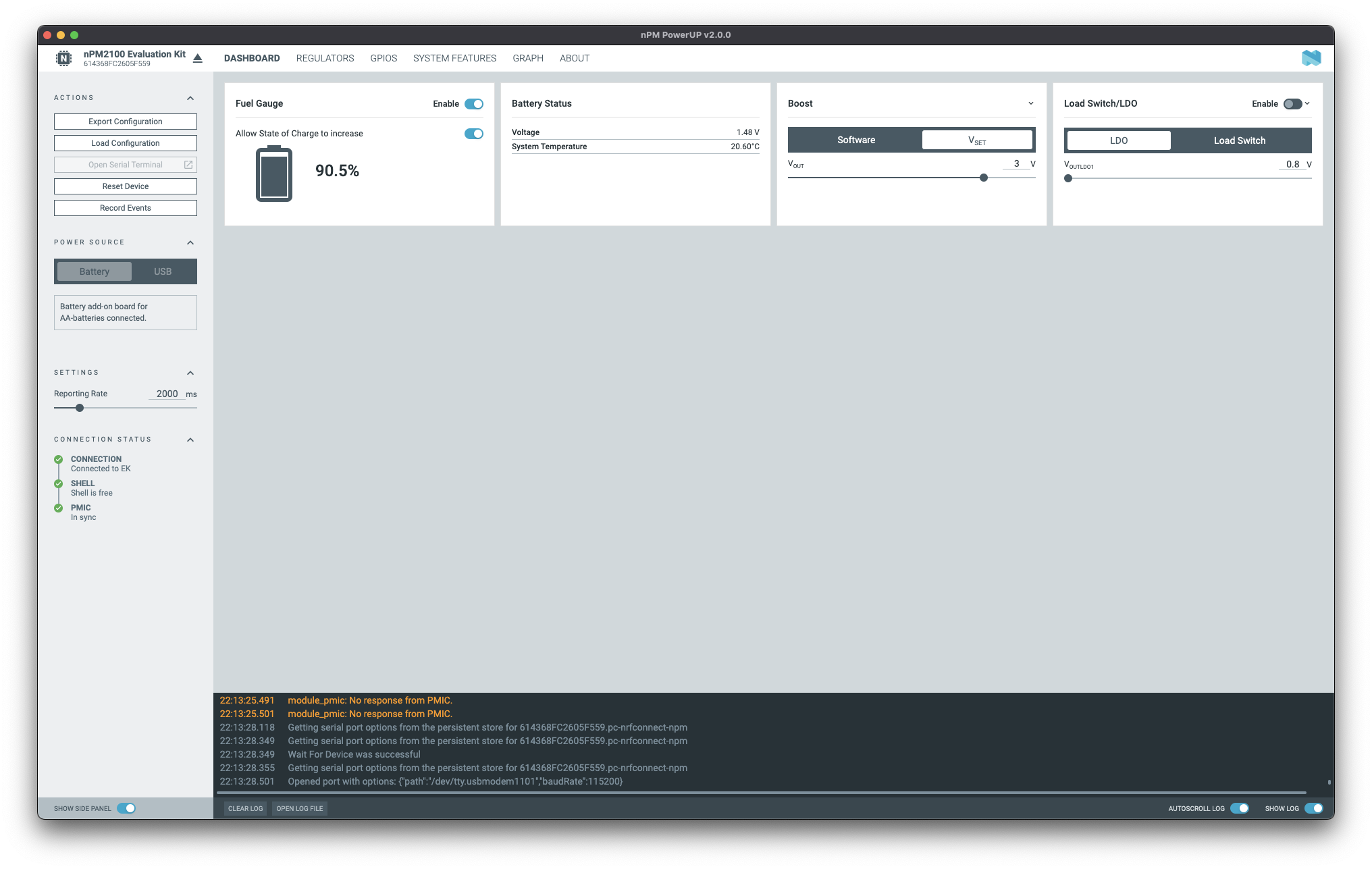Disable the Fuel Gauge
The height and width of the screenshot is (869, 1372).
tap(475, 104)
